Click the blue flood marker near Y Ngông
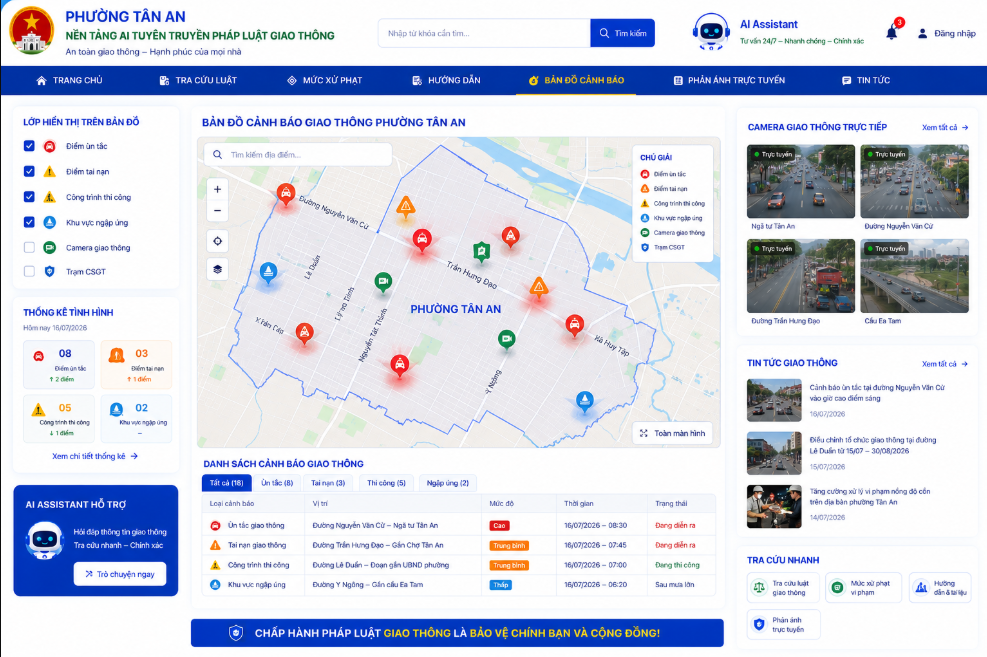987x657 pixels. tap(585, 401)
